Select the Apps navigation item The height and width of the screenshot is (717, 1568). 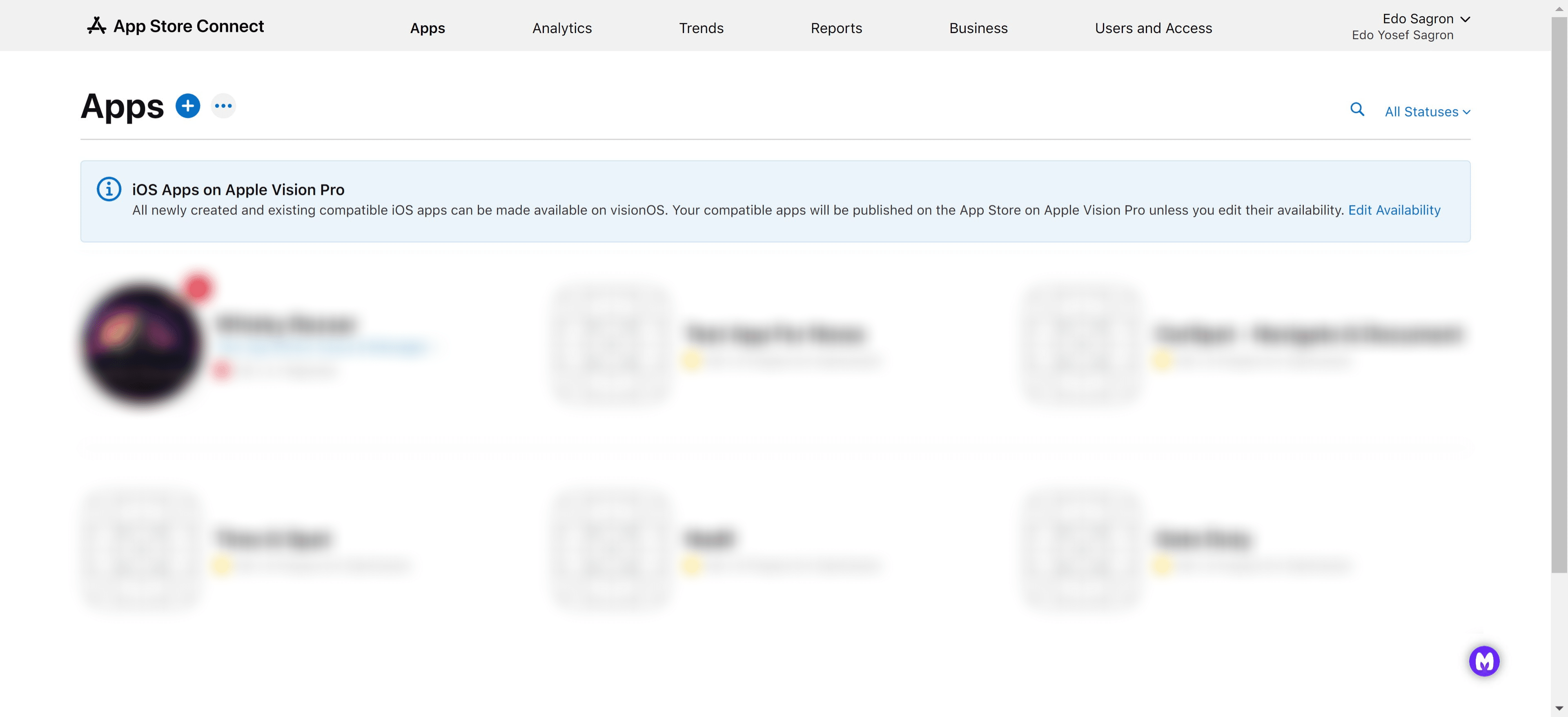tap(427, 28)
